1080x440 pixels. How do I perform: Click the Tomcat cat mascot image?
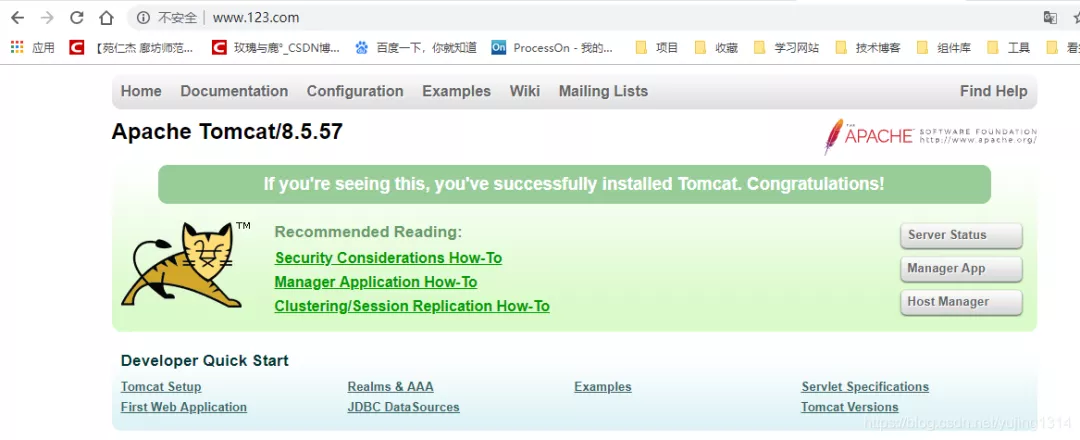[x=185, y=264]
